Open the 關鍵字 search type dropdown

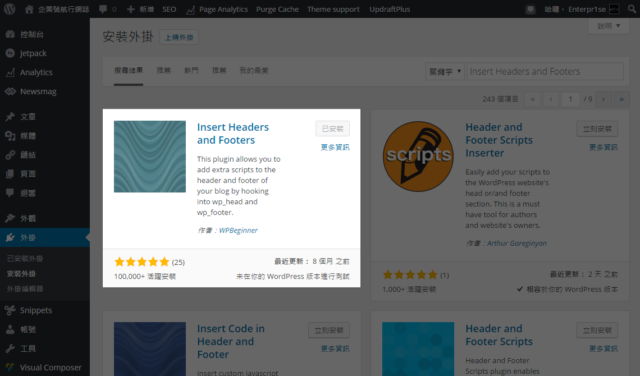point(444,71)
